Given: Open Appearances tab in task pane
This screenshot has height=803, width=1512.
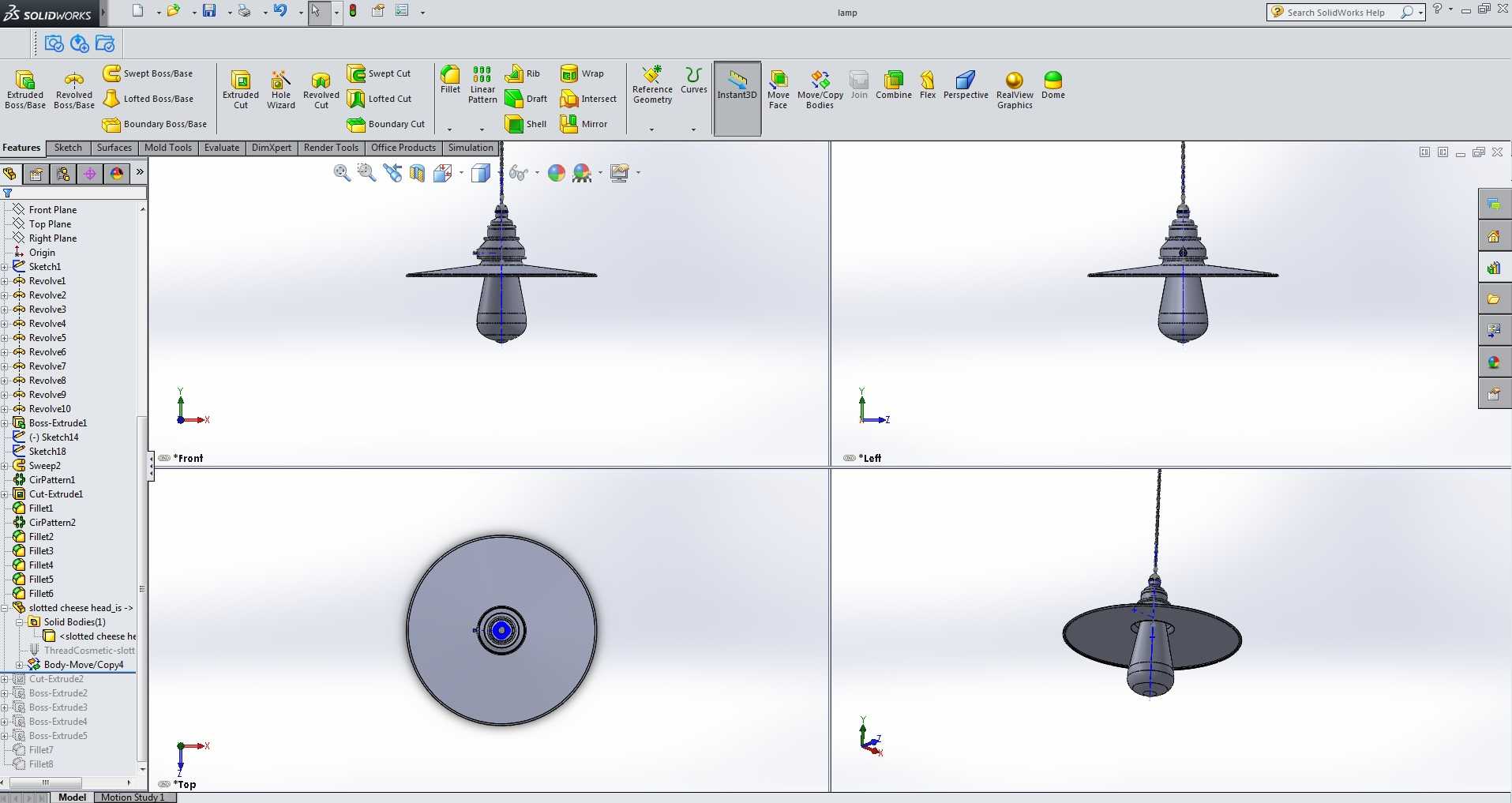Looking at the screenshot, I should click(x=1494, y=362).
